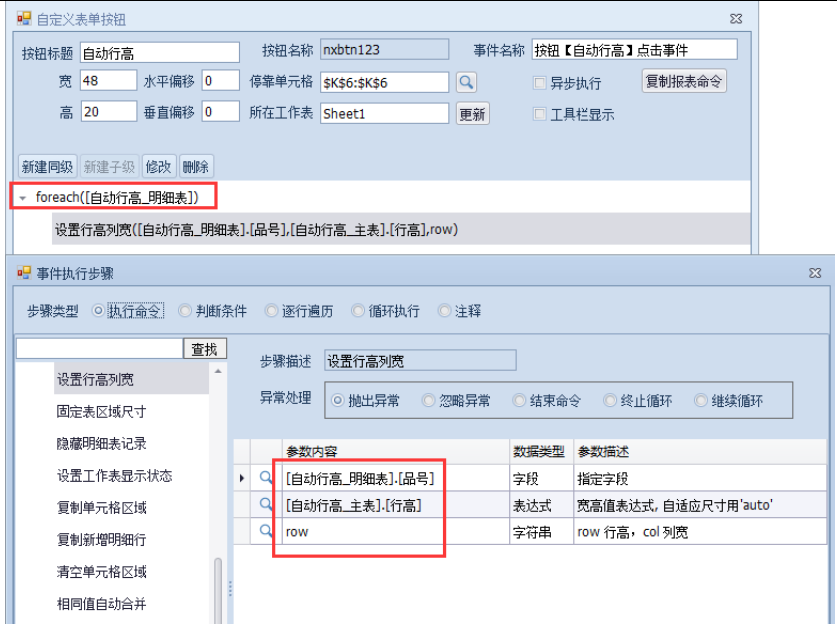The image size is (837, 625).
Task: Click the magnifier icon beside 停靠单元格 field
Action: pyautogui.click(x=466, y=82)
